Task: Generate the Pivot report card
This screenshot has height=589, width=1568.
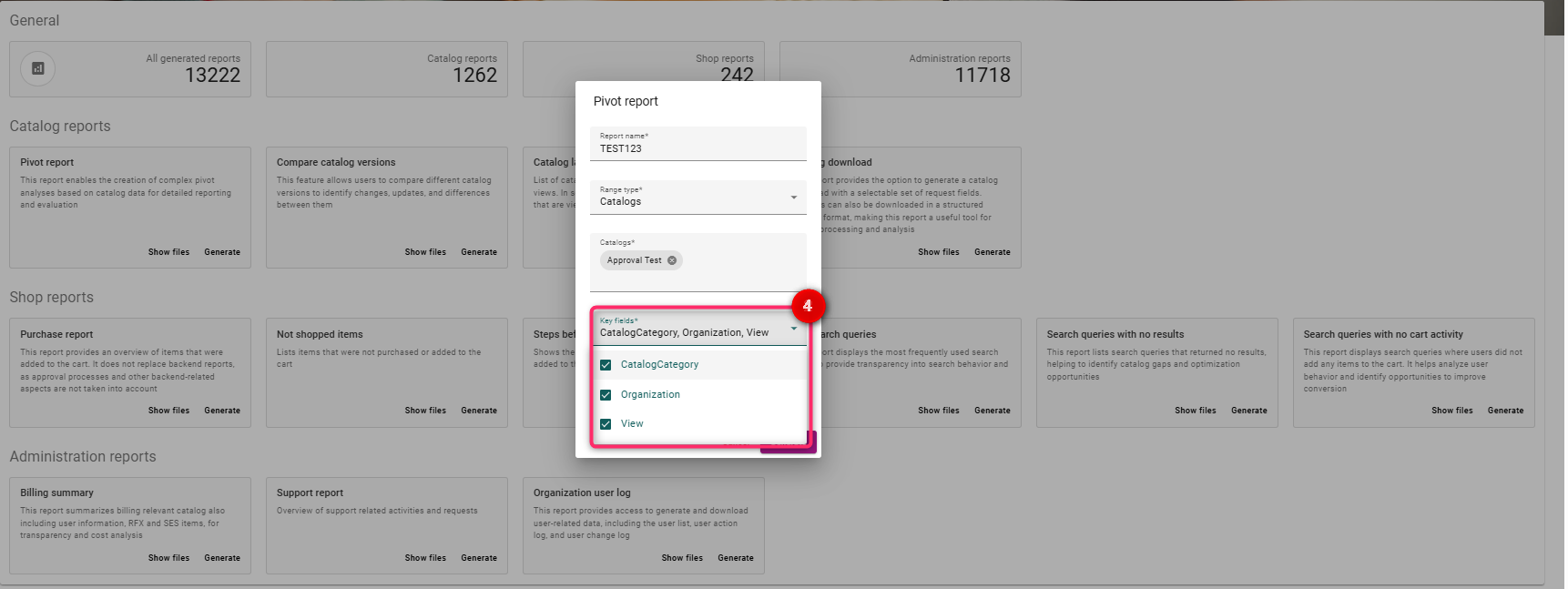Action: pos(222,252)
